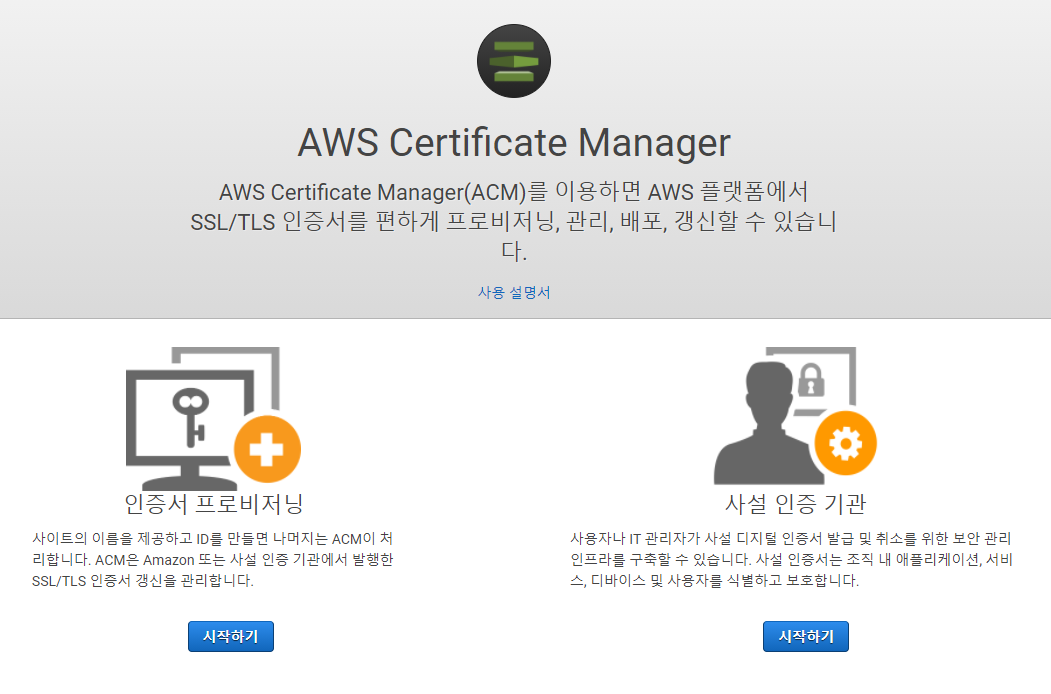Click the 사설 인증 기관 heading
Viewport: 1051px width, 694px height.
pos(796,504)
